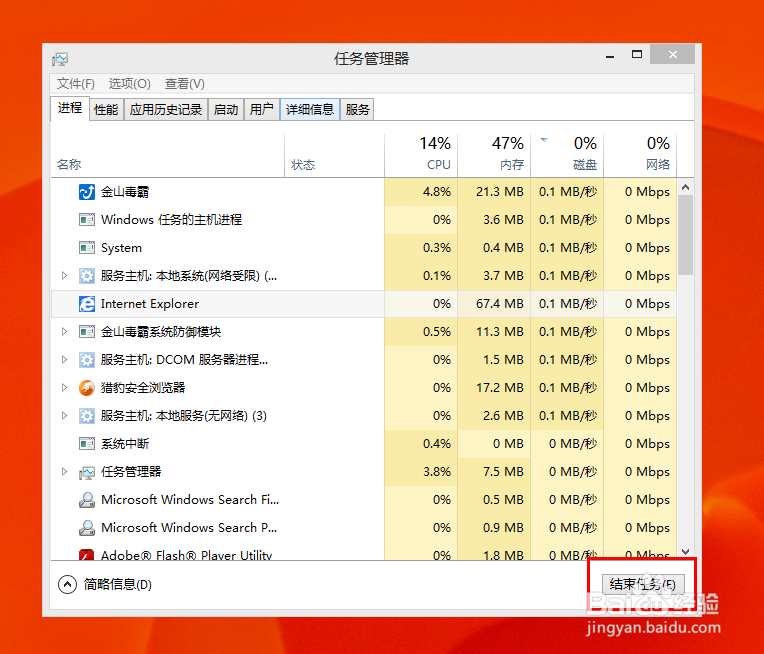Click the gear icon for 服务主机: DCOM 服务器进程
Screen dimensions: 764x654
click(87, 360)
